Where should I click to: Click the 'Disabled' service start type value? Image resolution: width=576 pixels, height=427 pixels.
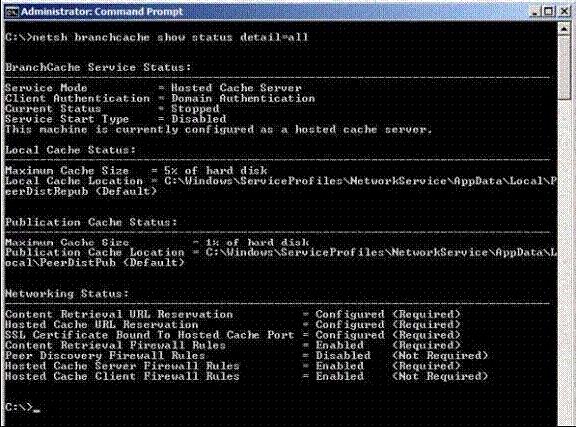coord(199,119)
